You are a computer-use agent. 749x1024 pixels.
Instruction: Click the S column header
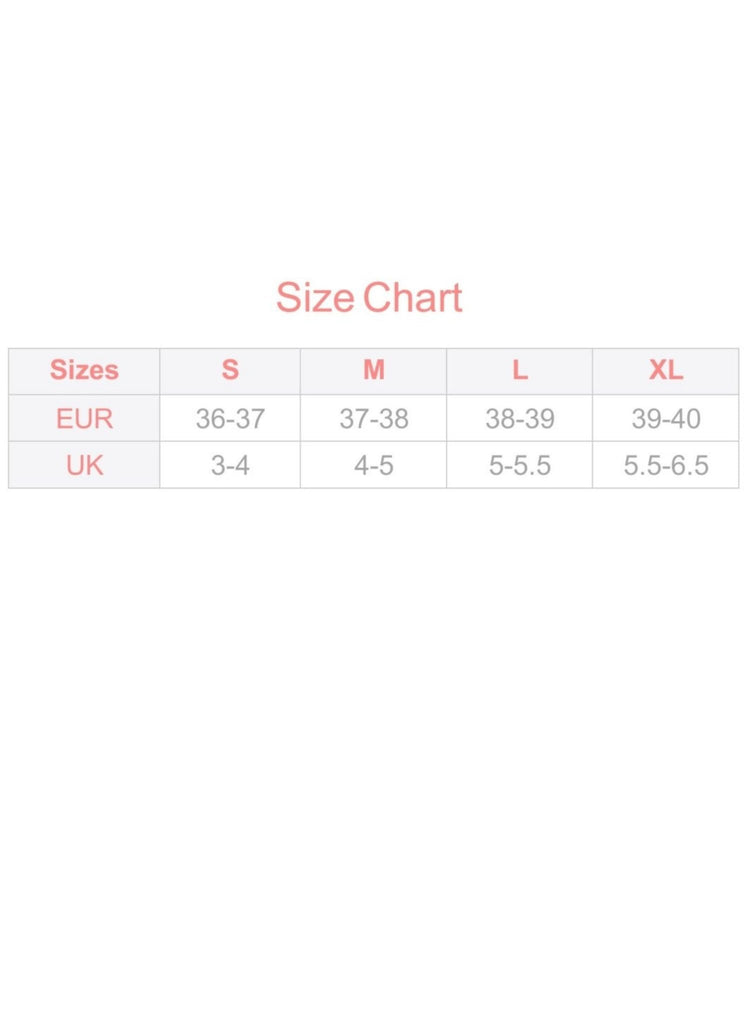click(x=230, y=370)
